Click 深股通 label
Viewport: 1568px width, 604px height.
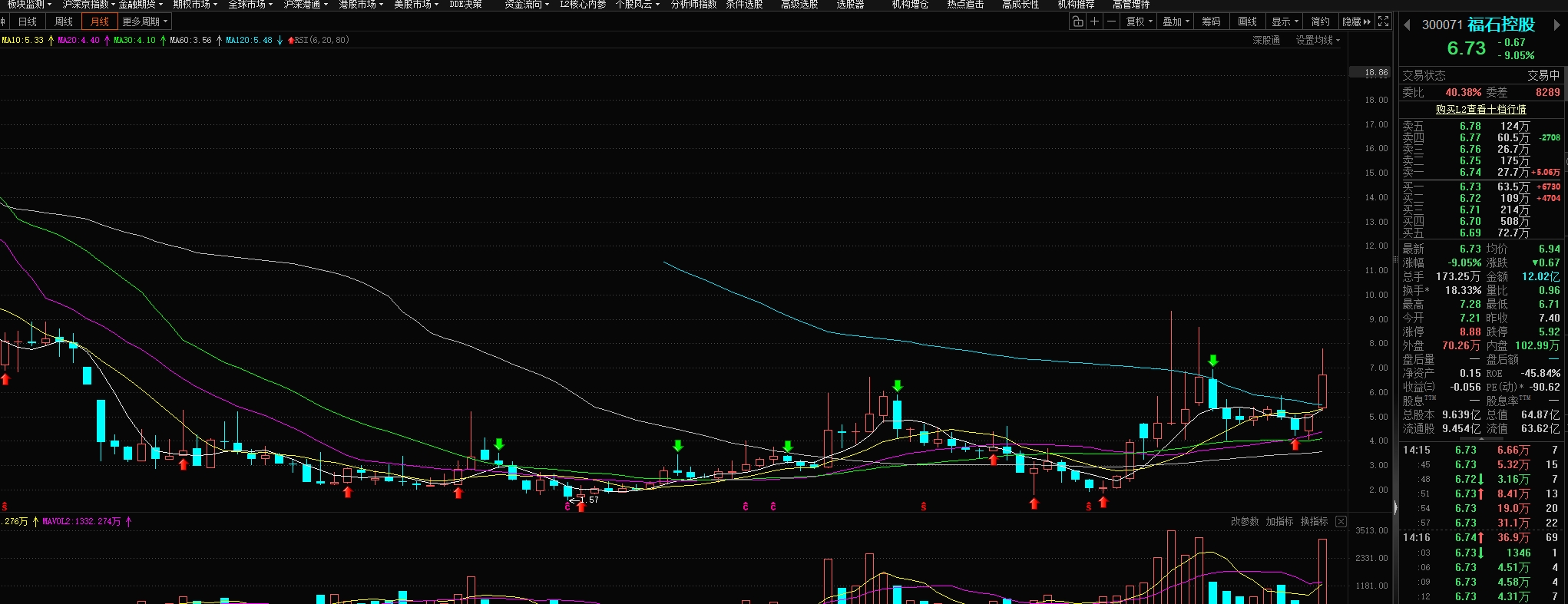[x=1266, y=41]
